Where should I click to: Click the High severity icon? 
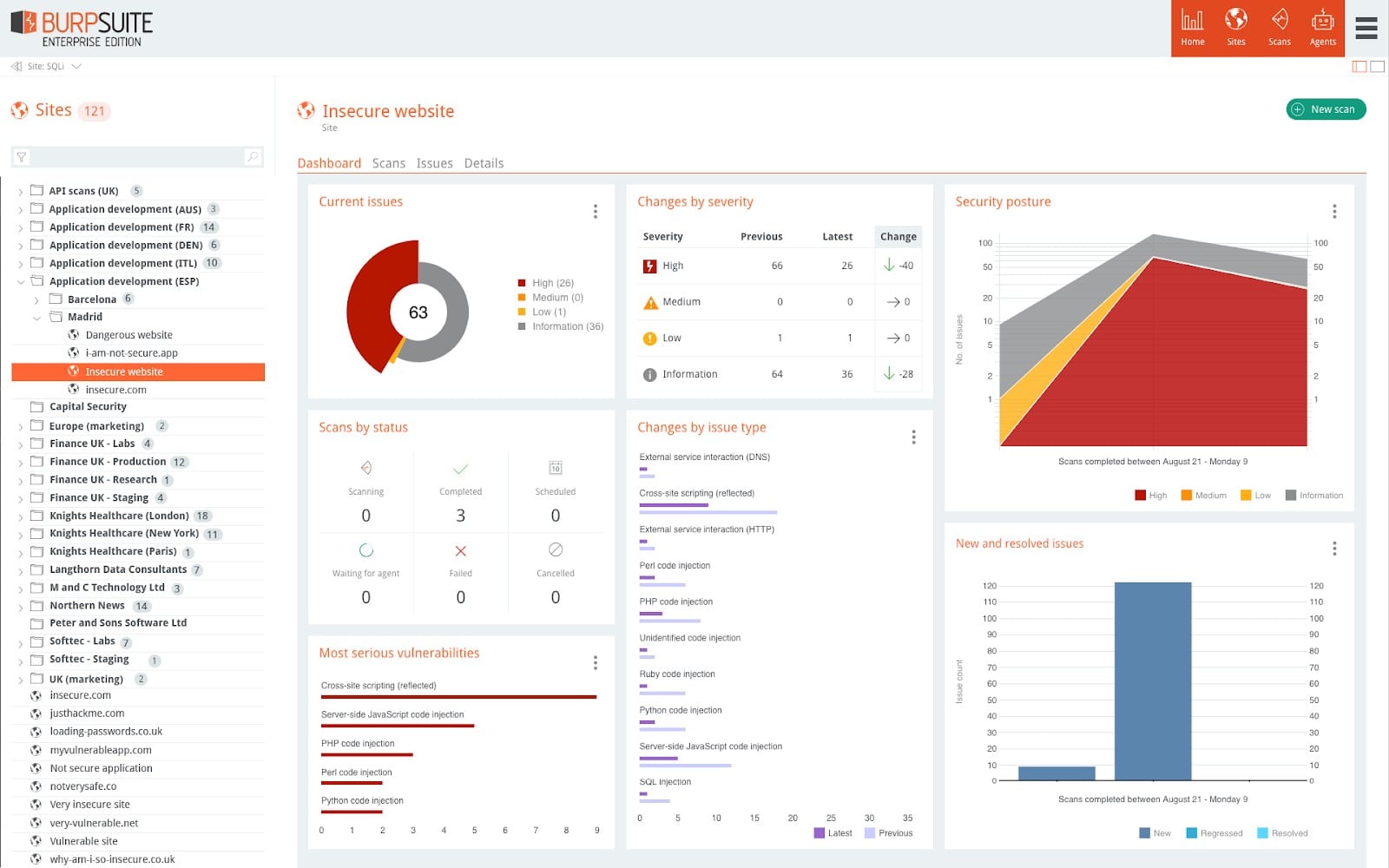(x=649, y=266)
